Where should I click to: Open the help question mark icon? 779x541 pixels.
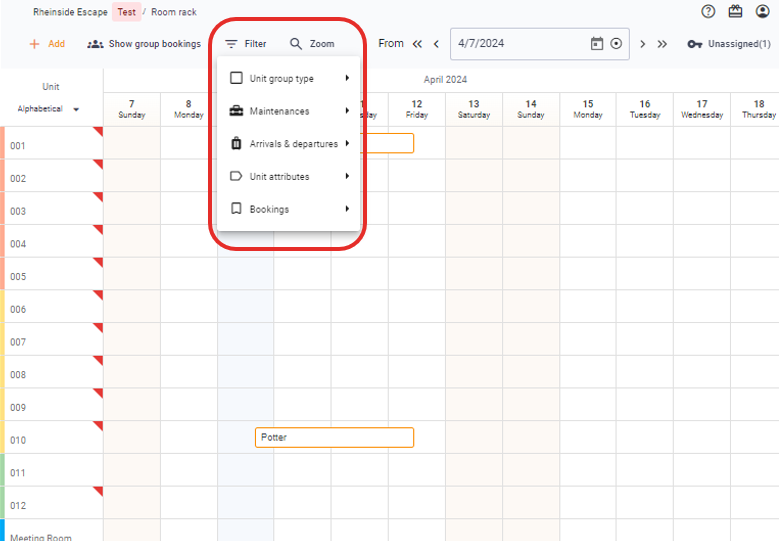(708, 12)
